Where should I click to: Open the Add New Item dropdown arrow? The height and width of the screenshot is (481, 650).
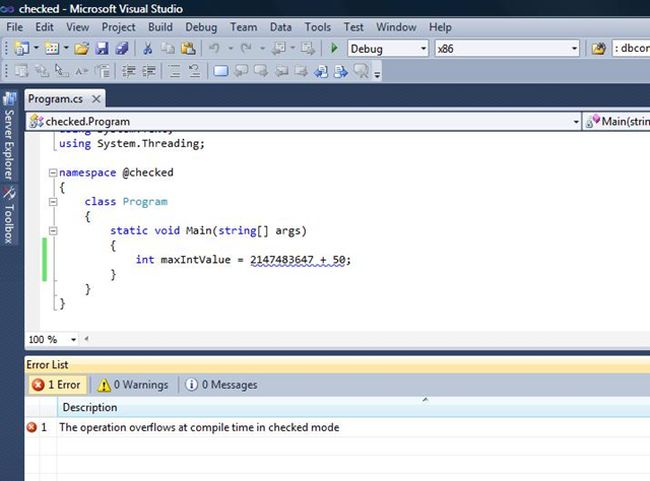click(x=66, y=48)
